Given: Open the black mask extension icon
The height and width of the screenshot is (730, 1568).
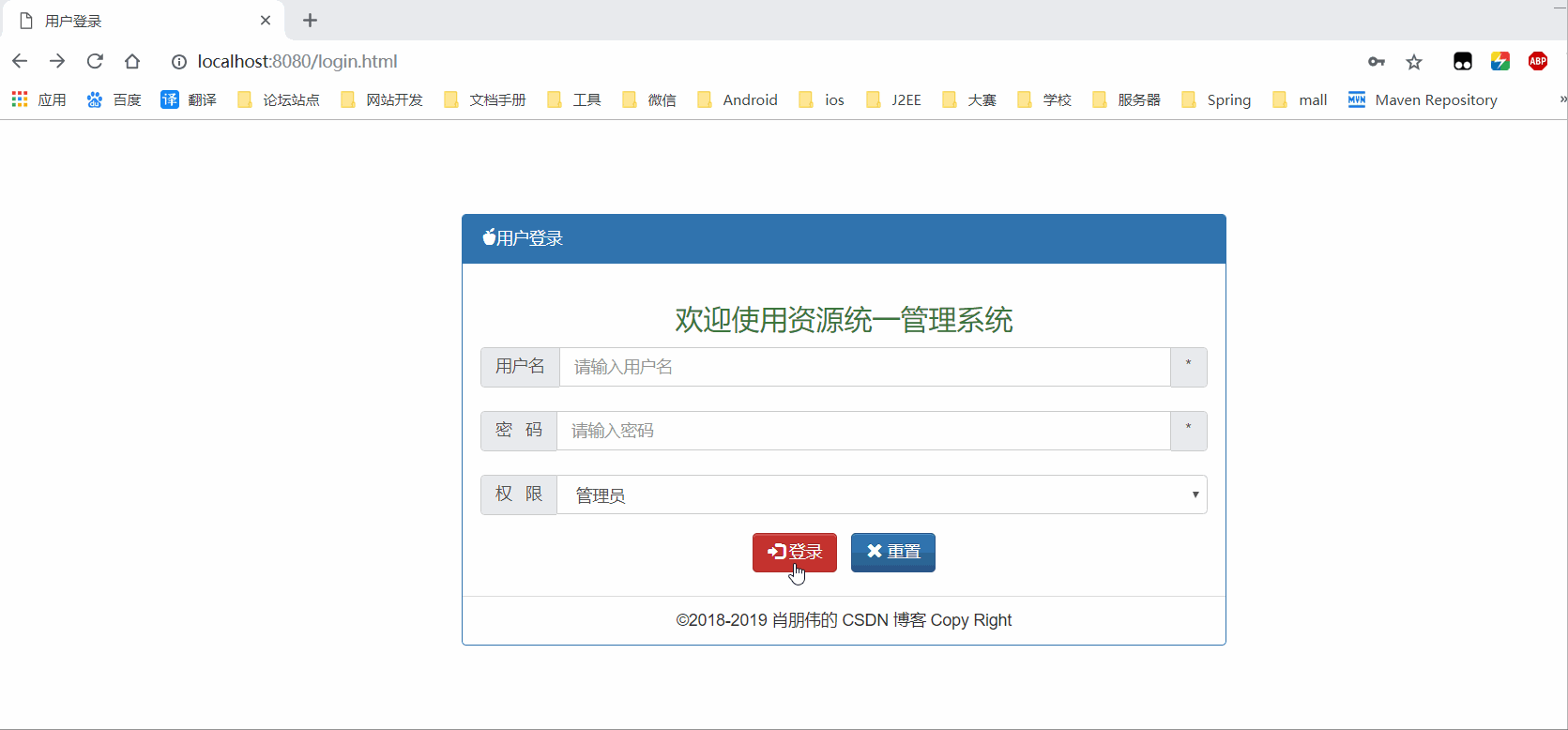Looking at the screenshot, I should pyautogui.click(x=1463, y=62).
